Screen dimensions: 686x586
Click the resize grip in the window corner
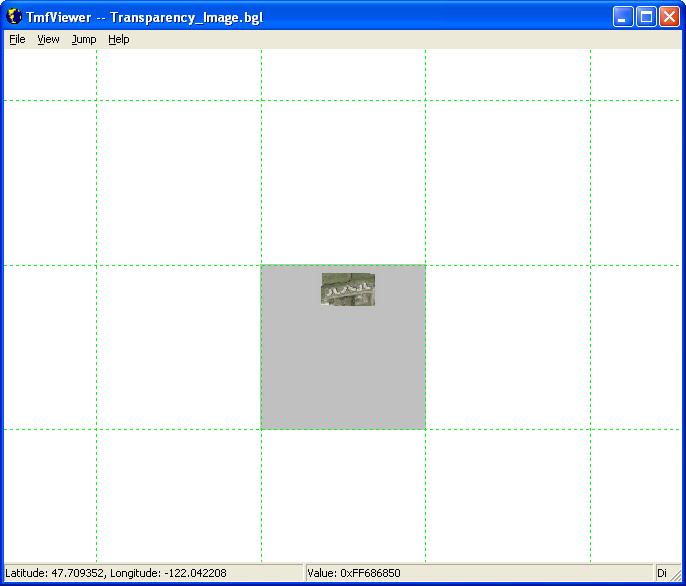[x=678, y=577]
